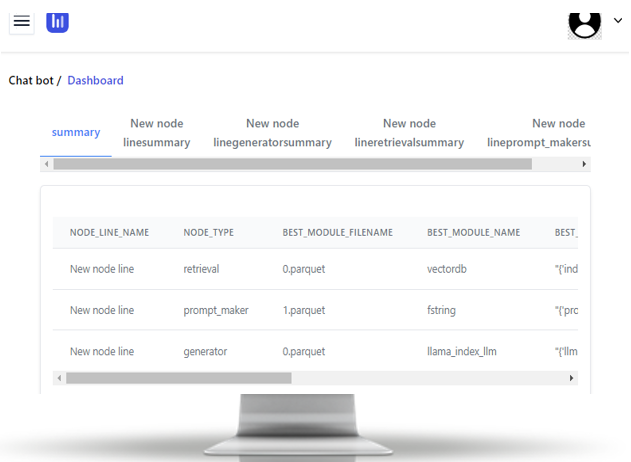Viewport: 631px width, 462px height.
Task: Select the New node lineprompt_maker tab
Action: [x=538, y=133]
